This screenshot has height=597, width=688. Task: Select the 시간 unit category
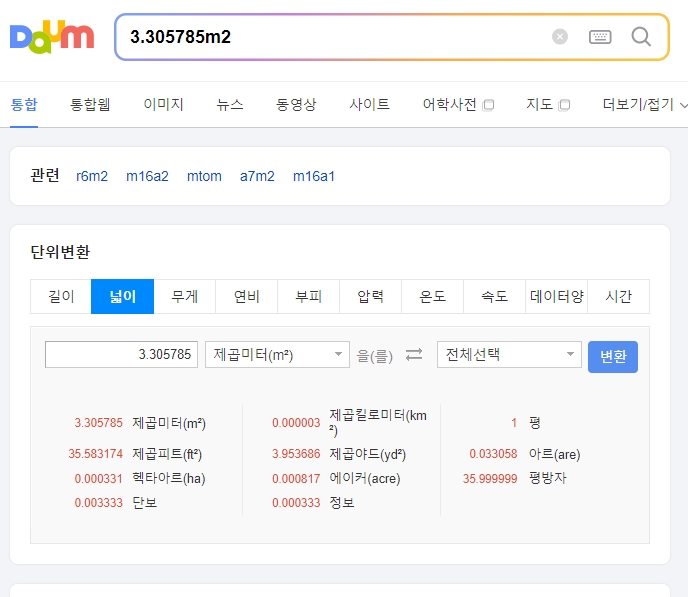[x=619, y=297]
